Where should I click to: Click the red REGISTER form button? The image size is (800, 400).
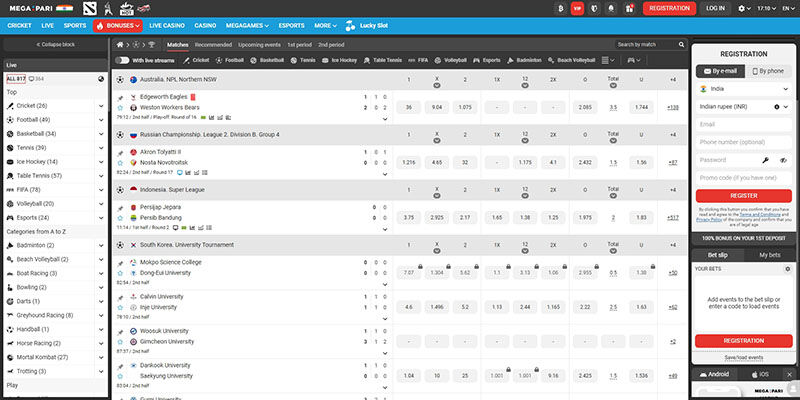point(743,196)
